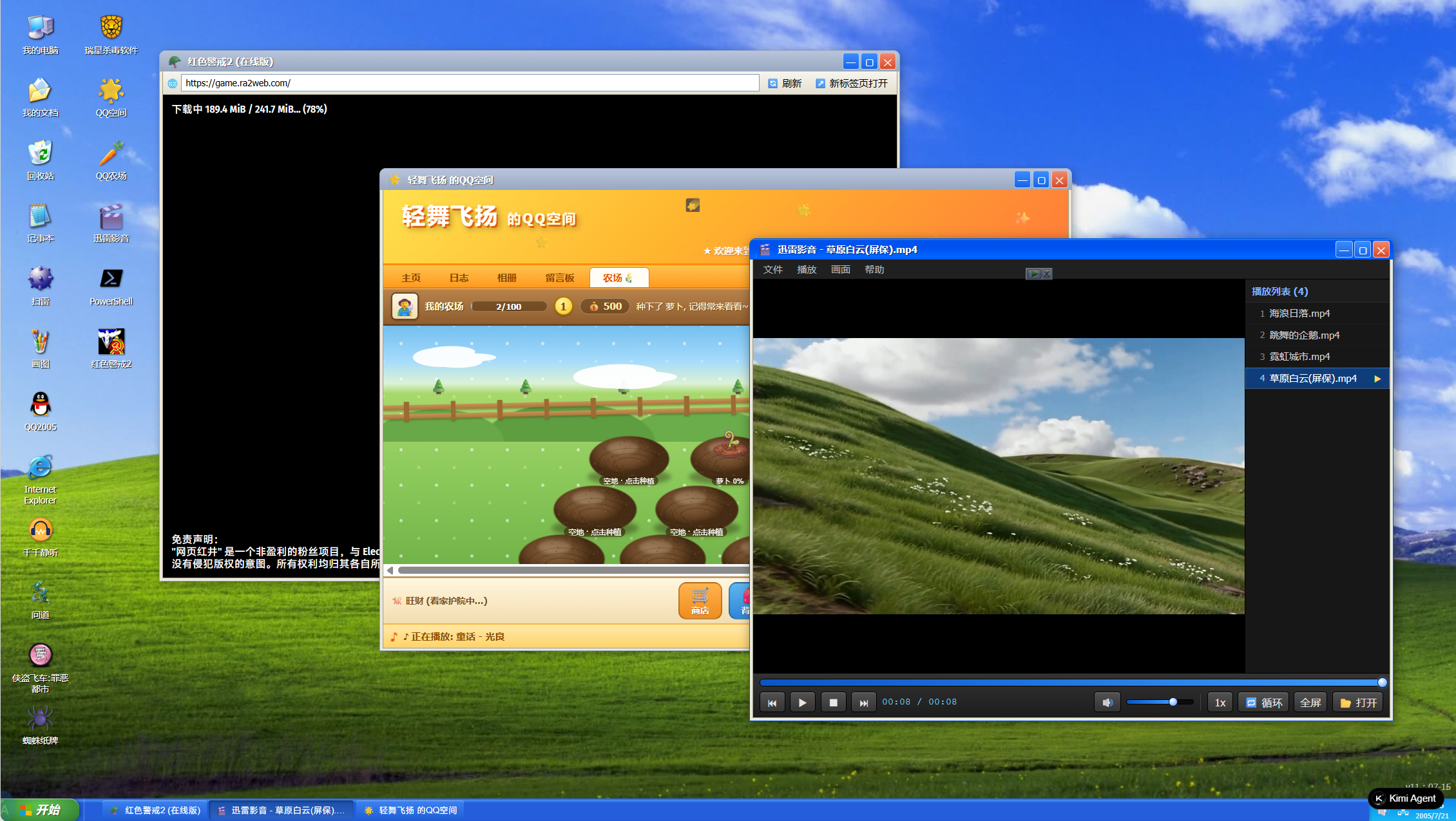This screenshot has width=1456, height=821.
Task: Open the 1x playback speed selector
Action: (1220, 703)
